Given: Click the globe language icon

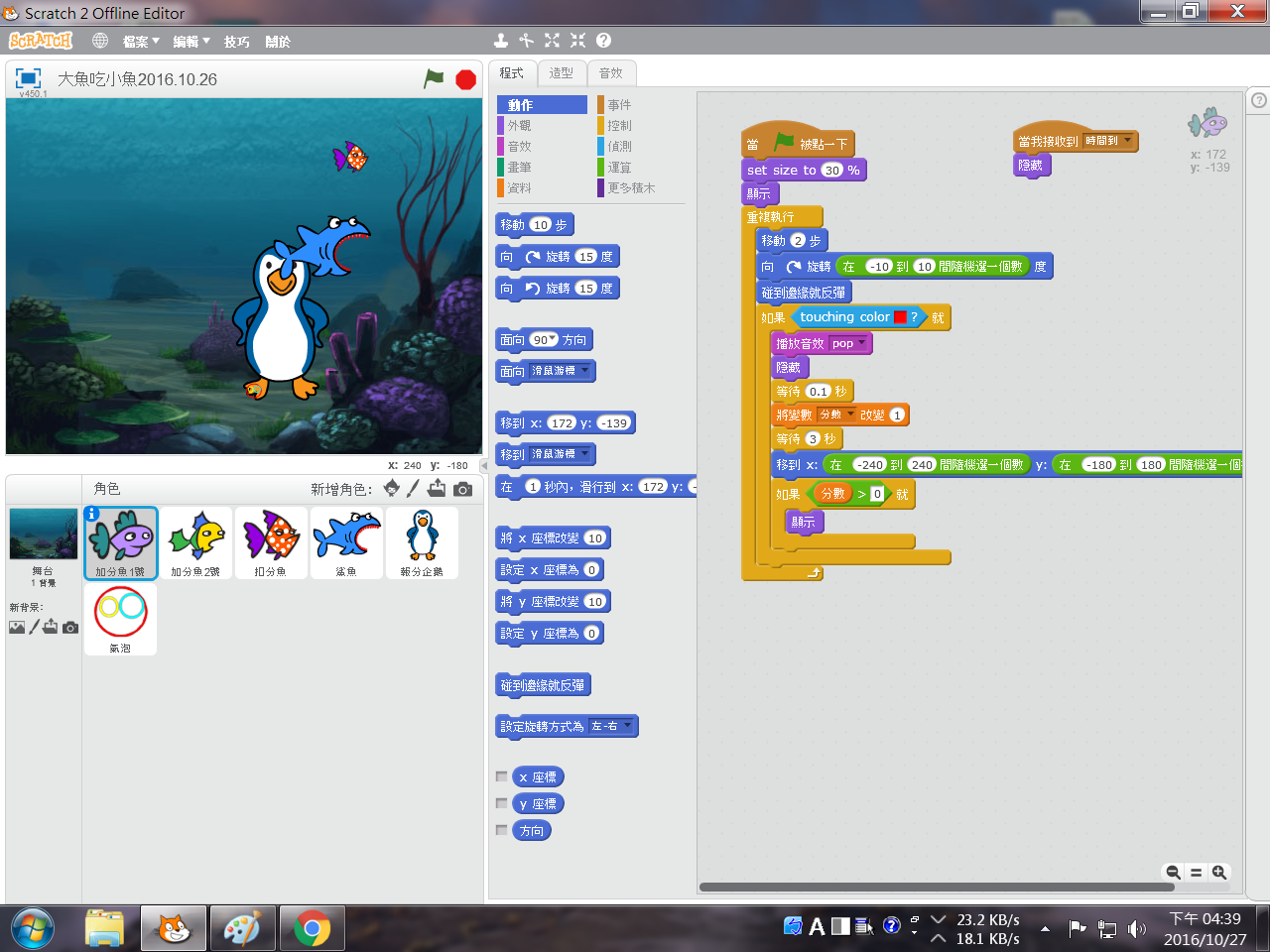Looking at the screenshot, I should (100, 41).
